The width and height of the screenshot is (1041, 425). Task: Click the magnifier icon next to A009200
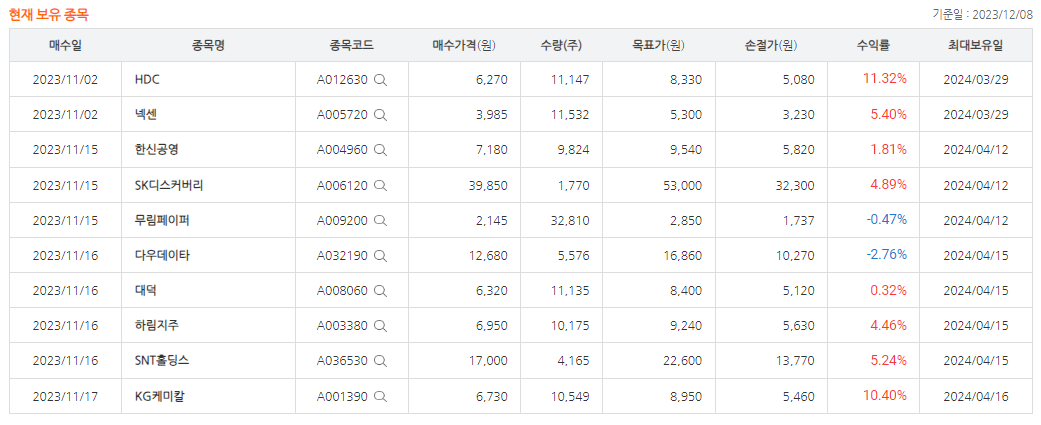[x=380, y=220]
